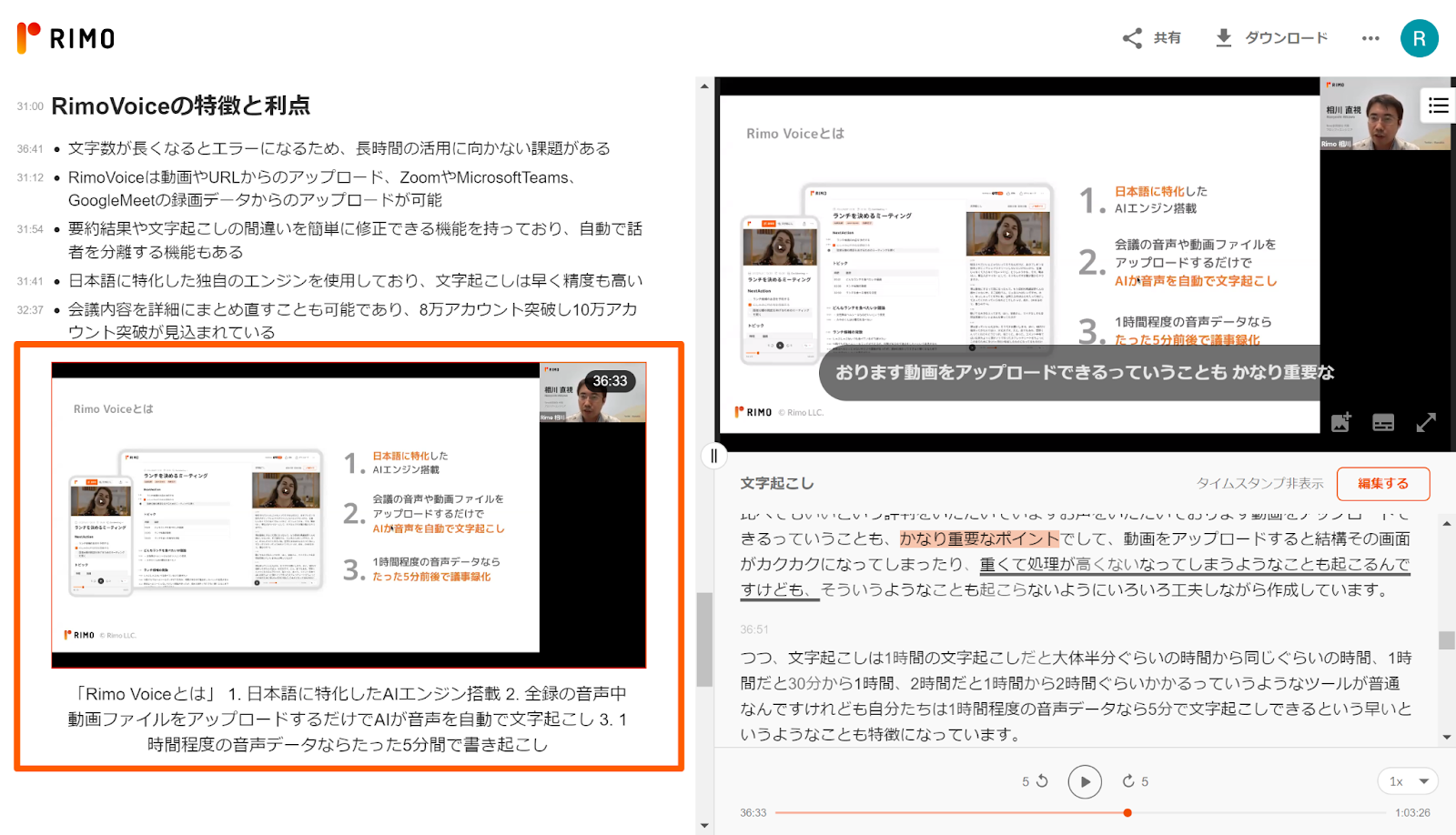The width and height of the screenshot is (1456, 835).
Task: Open the chapter list icon on the video
Action: tap(1438, 105)
